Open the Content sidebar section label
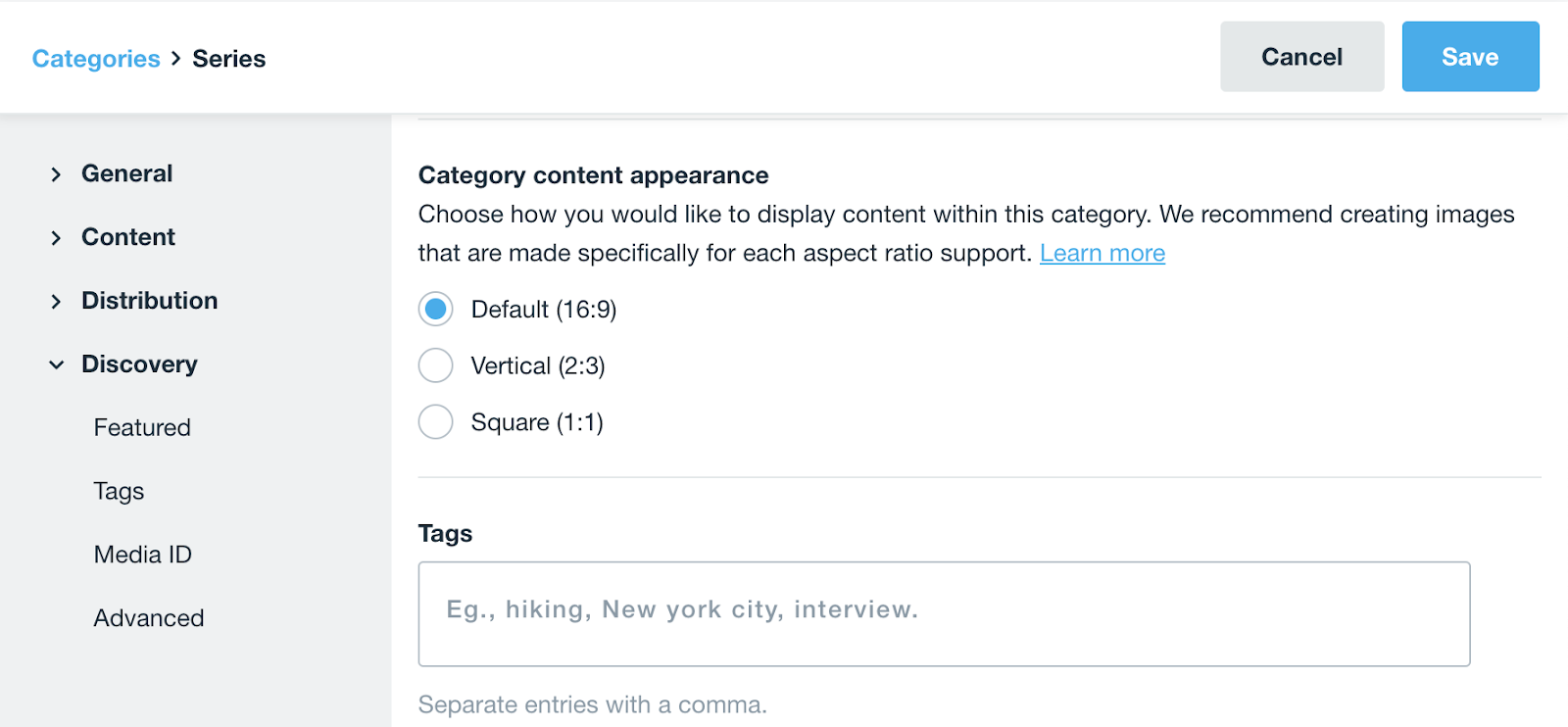This screenshot has width=1568, height=727. pyautogui.click(x=128, y=237)
